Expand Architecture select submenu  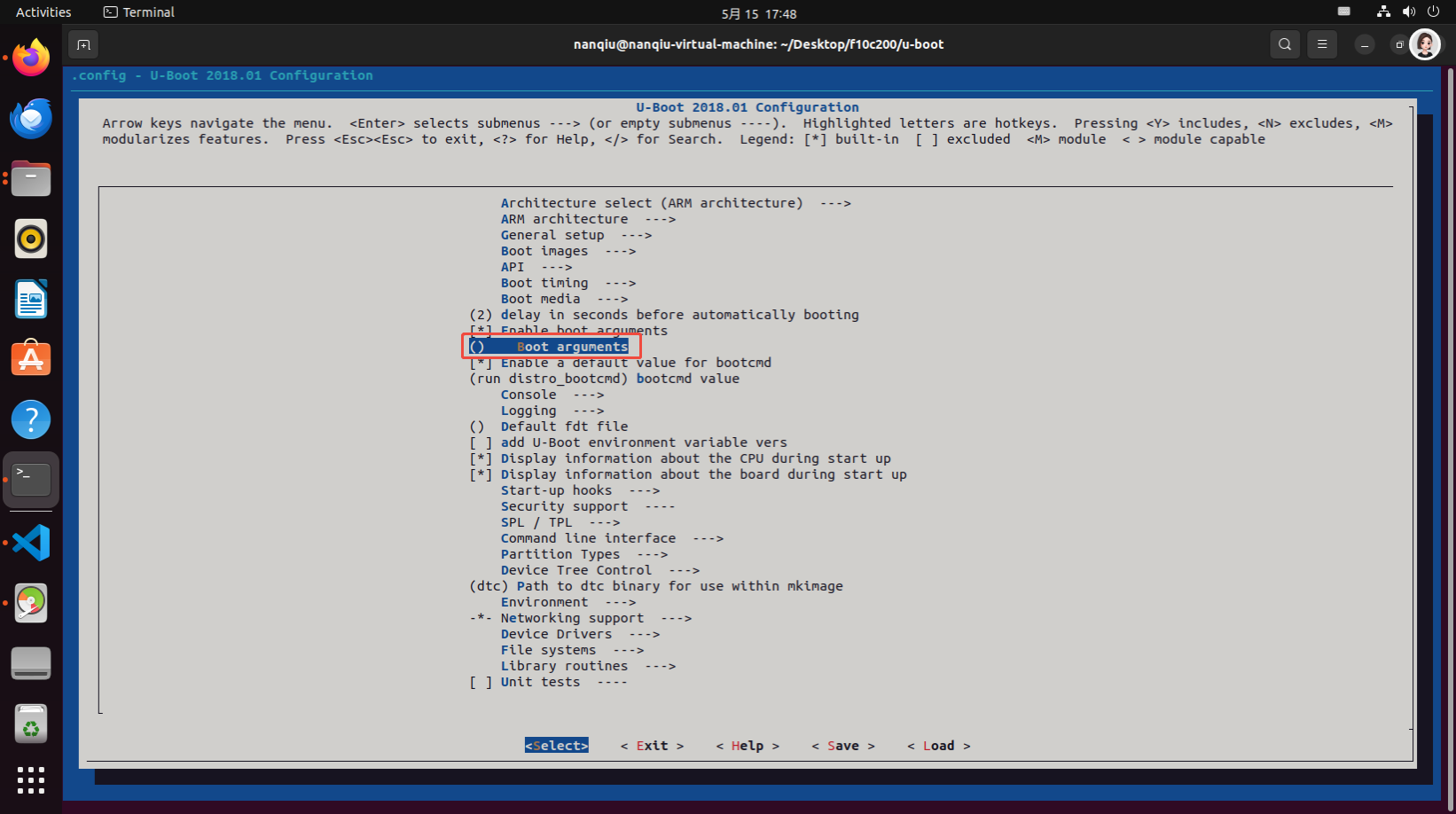676,203
